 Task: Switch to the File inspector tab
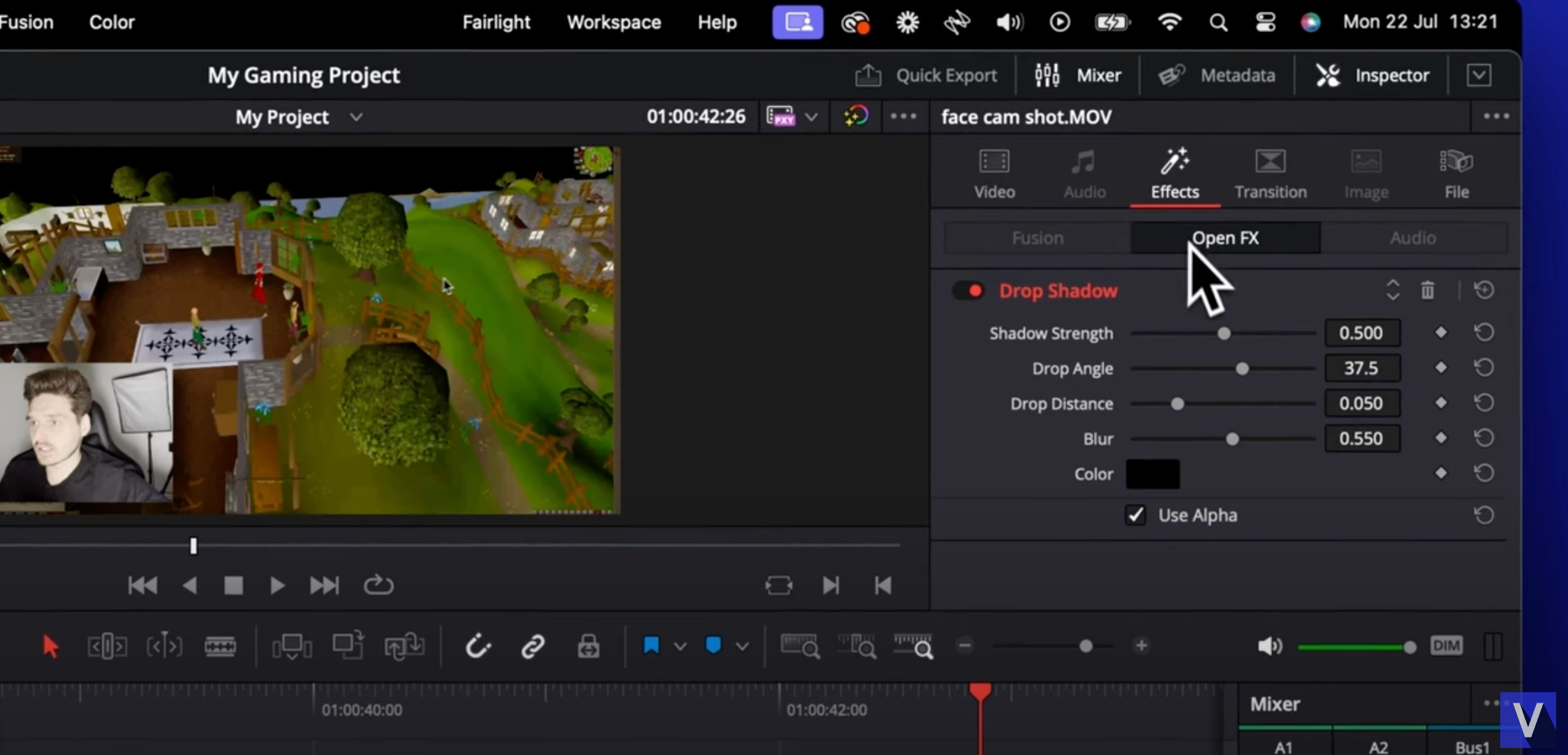pyautogui.click(x=1456, y=174)
